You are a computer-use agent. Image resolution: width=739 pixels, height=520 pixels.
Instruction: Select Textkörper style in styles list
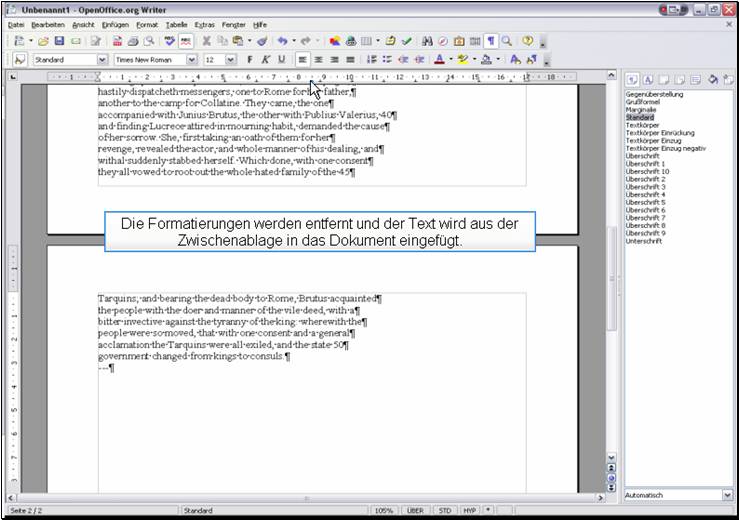[x=642, y=125]
